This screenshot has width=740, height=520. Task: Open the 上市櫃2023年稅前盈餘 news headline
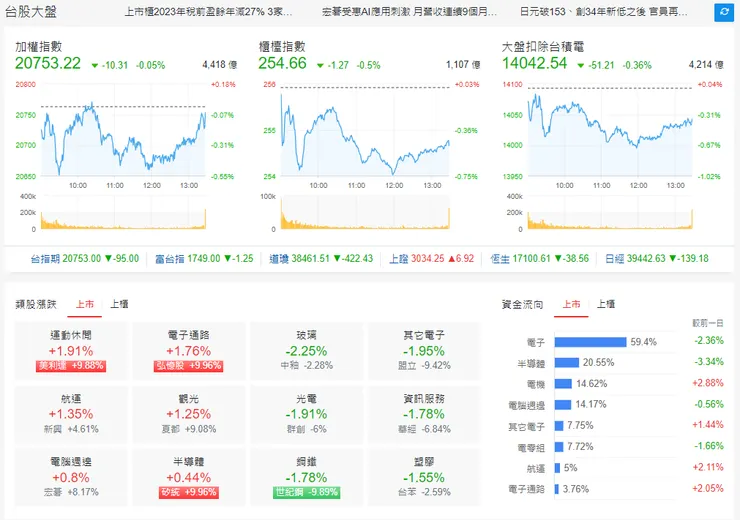pos(208,13)
